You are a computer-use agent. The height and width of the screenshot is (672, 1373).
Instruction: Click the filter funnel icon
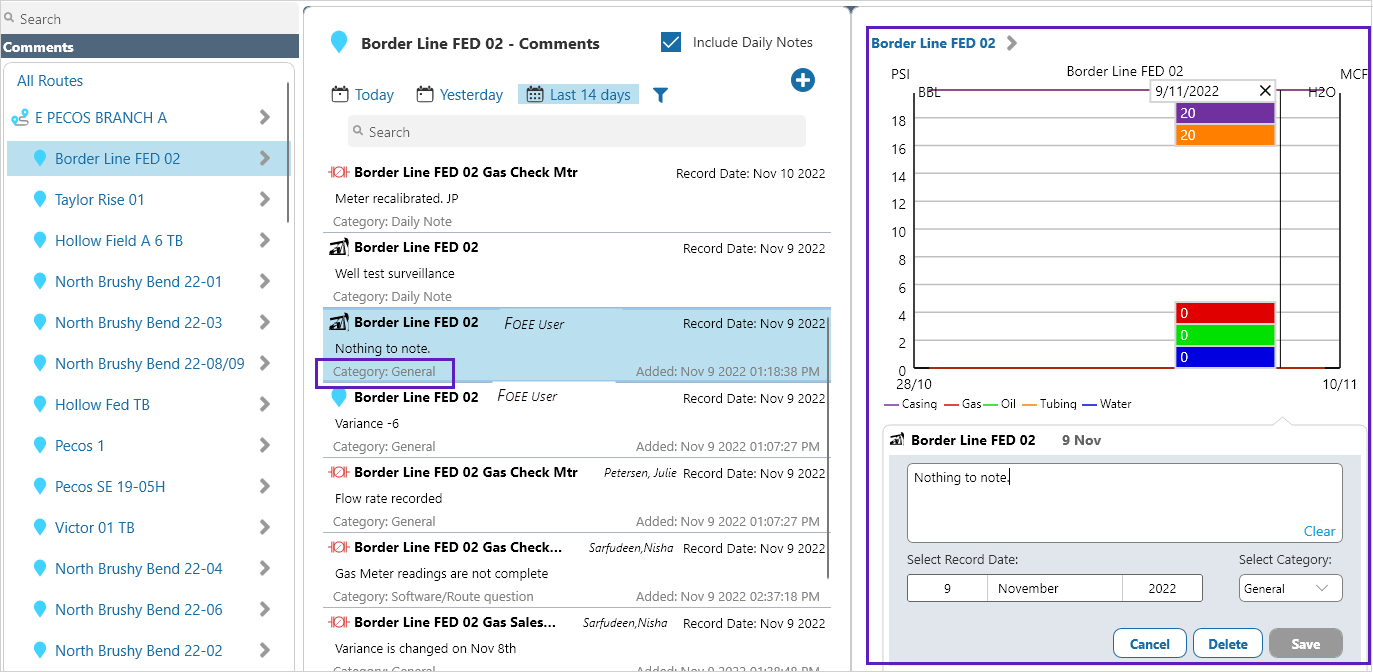[660, 95]
